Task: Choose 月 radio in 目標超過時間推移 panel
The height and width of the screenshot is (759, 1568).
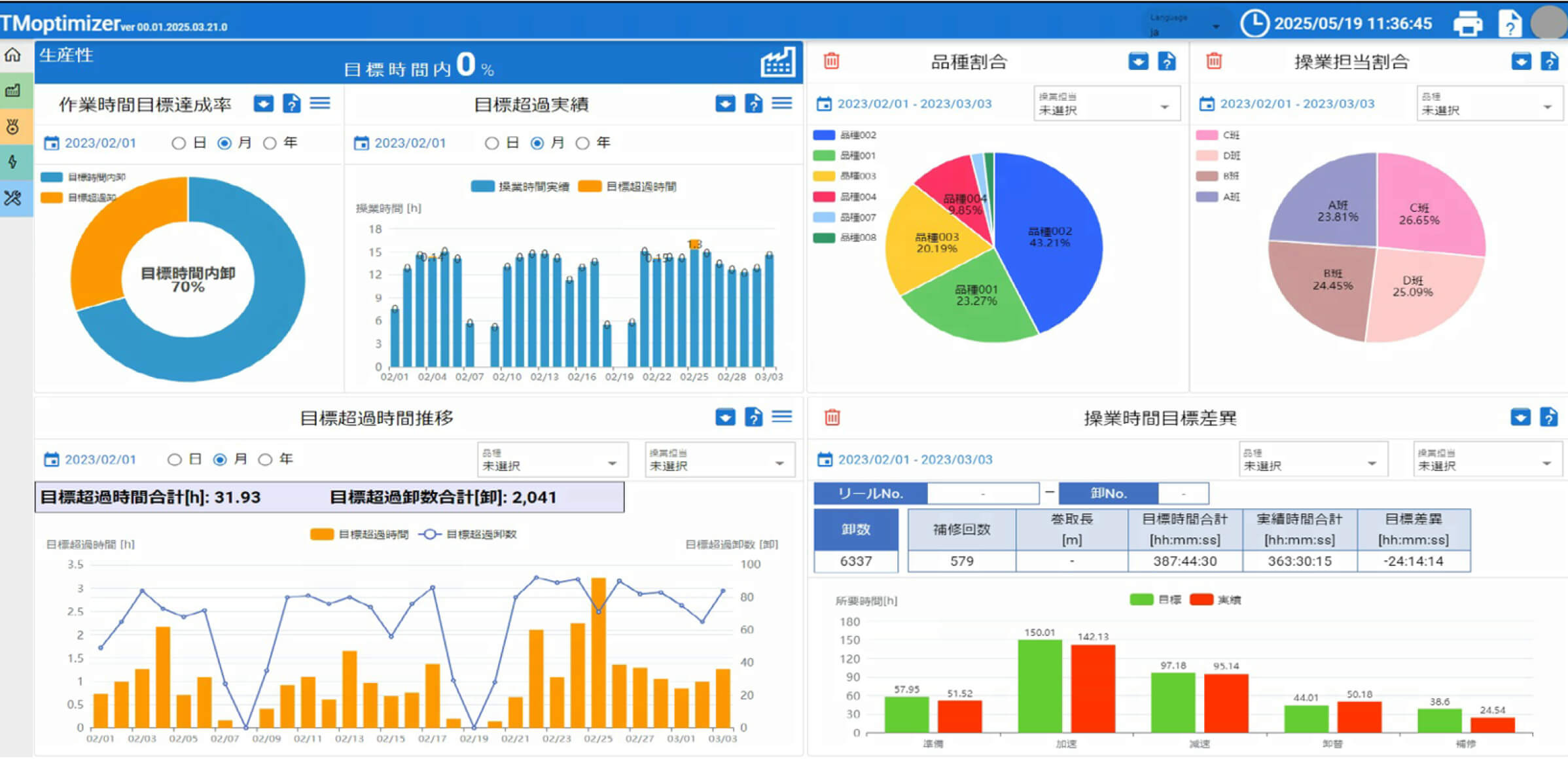Action: (x=220, y=459)
